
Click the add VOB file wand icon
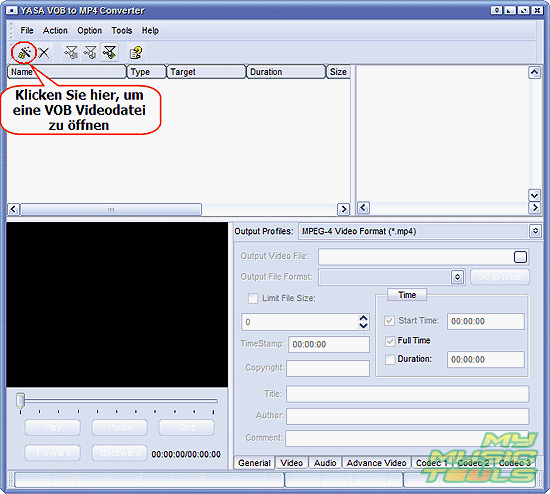click(x=24, y=53)
